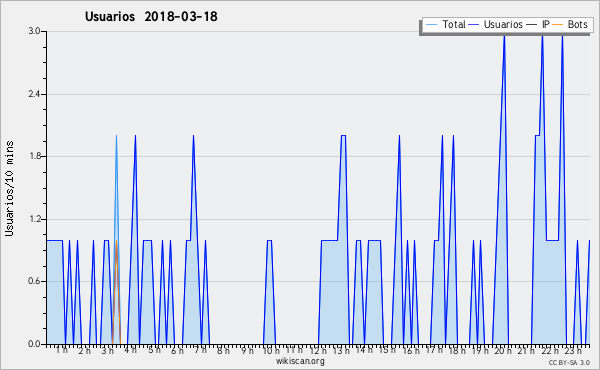Click the dark blue Usuarios legend line

click(x=474, y=24)
